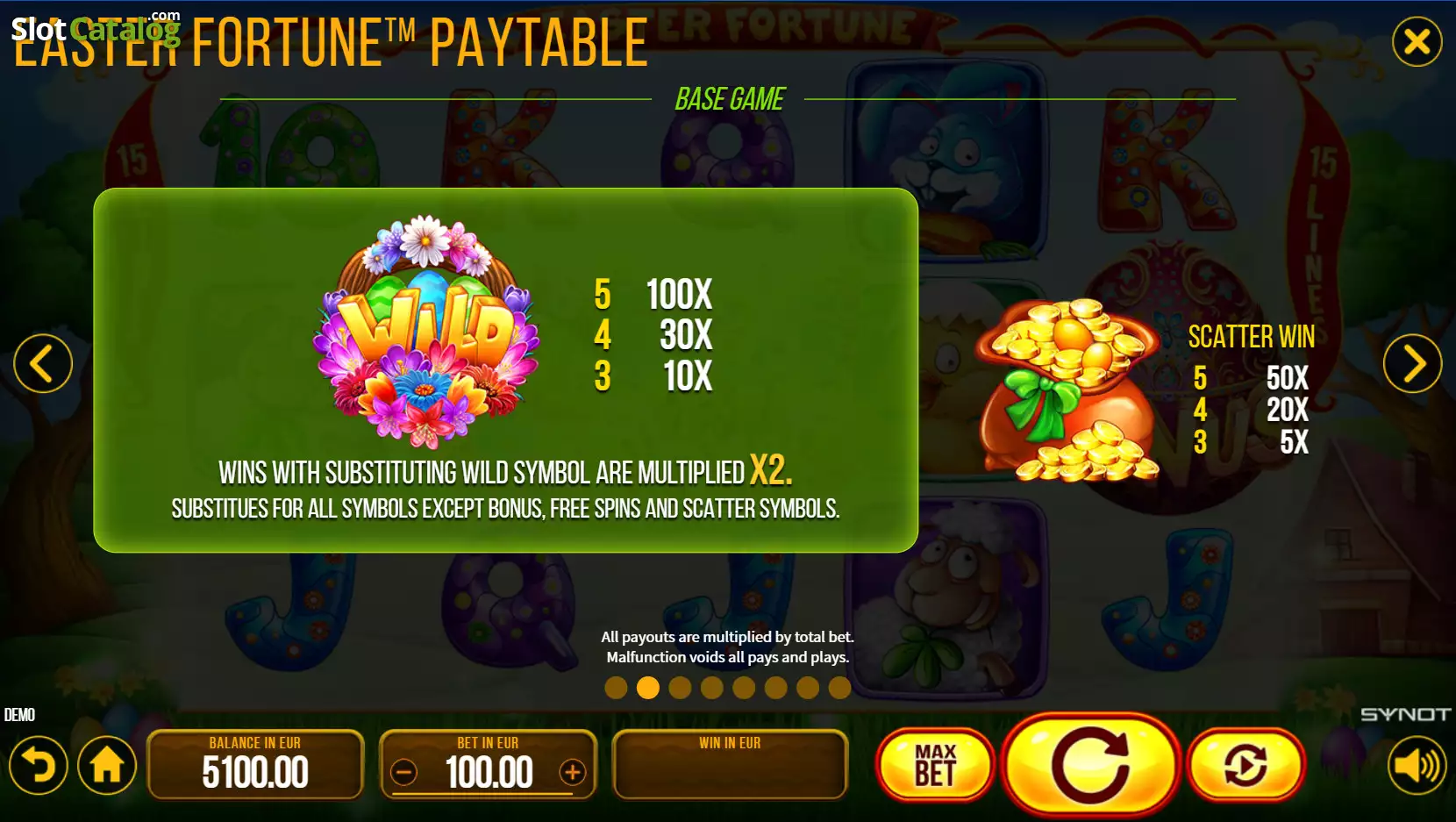Advance to the next paytable page
This screenshot has height=822, width=1456.
pos(1412,363)
